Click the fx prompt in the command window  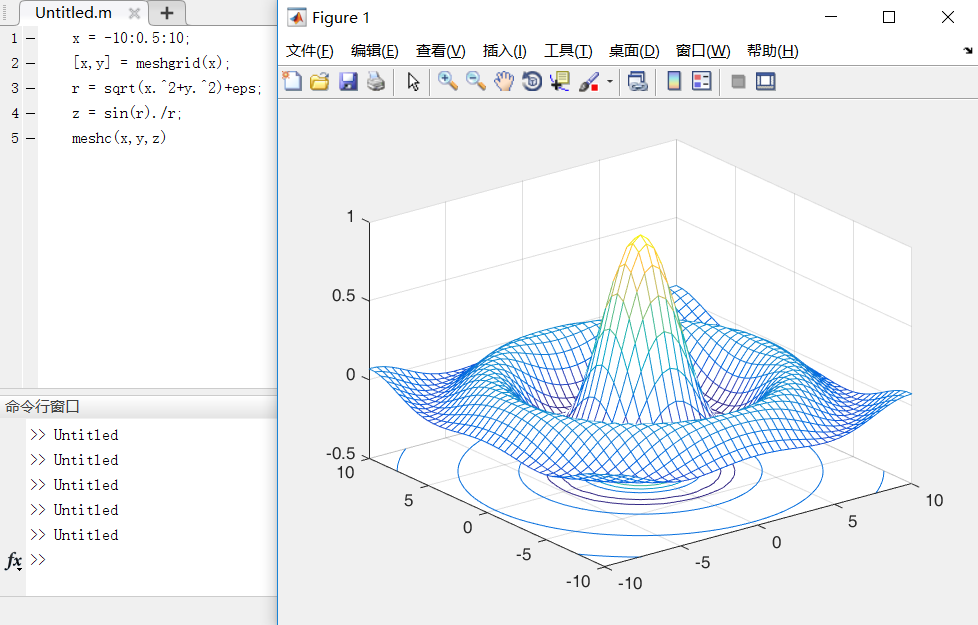(x=13, y=560)
